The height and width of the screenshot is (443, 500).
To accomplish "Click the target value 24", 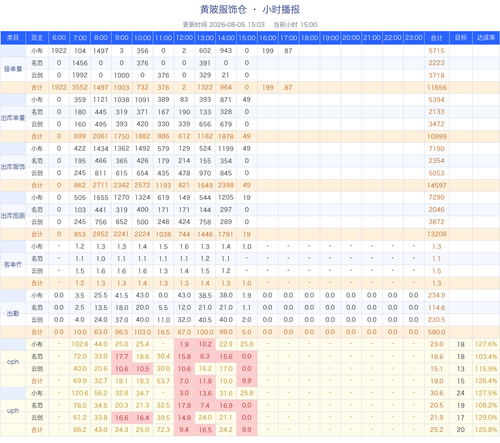I will pyautogui.click(x=461, y=393).
